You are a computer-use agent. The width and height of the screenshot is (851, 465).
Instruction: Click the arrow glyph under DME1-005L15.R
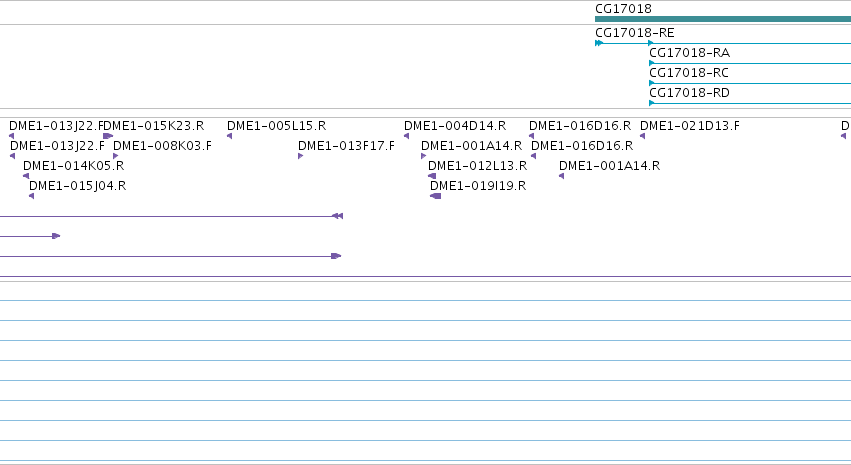coord(230,136)
